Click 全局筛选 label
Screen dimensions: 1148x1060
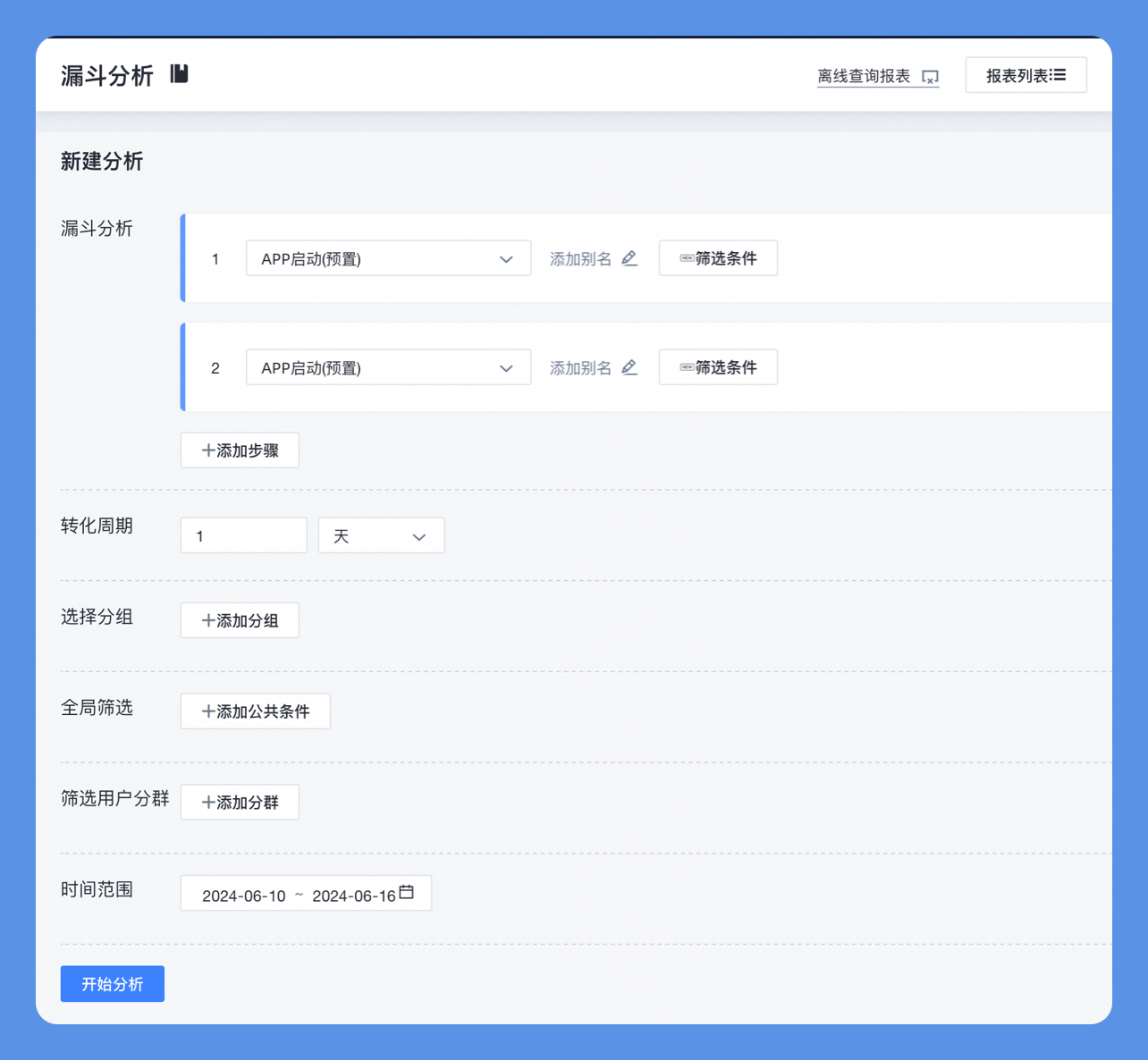(x=97, y=708)
